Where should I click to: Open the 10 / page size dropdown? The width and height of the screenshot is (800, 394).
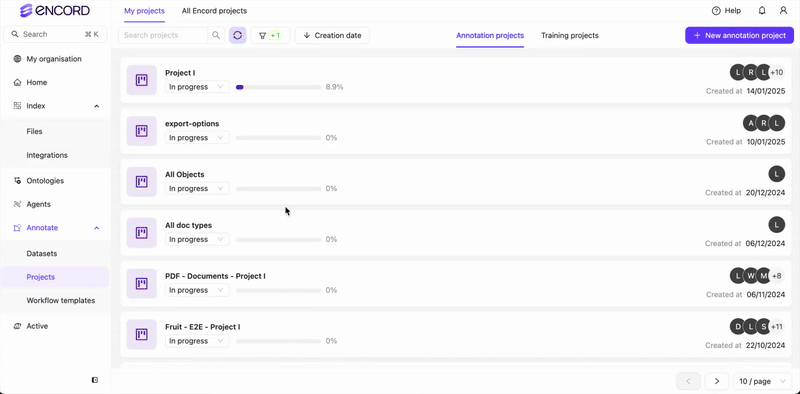[762, 381]
